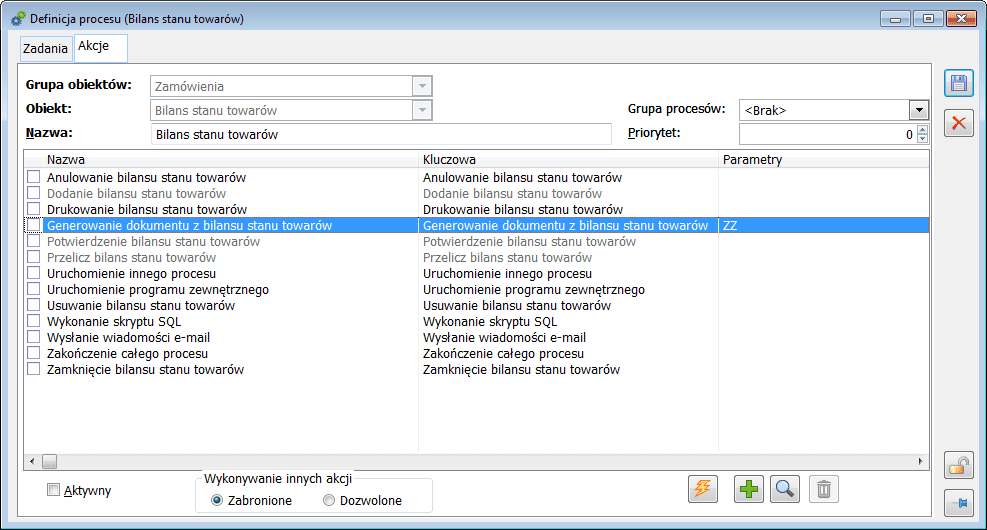987x530 pixels.
Task: Select Potwierdzenie bilansu stanu towarów in Nazwa column
Action: click(154, 242)
